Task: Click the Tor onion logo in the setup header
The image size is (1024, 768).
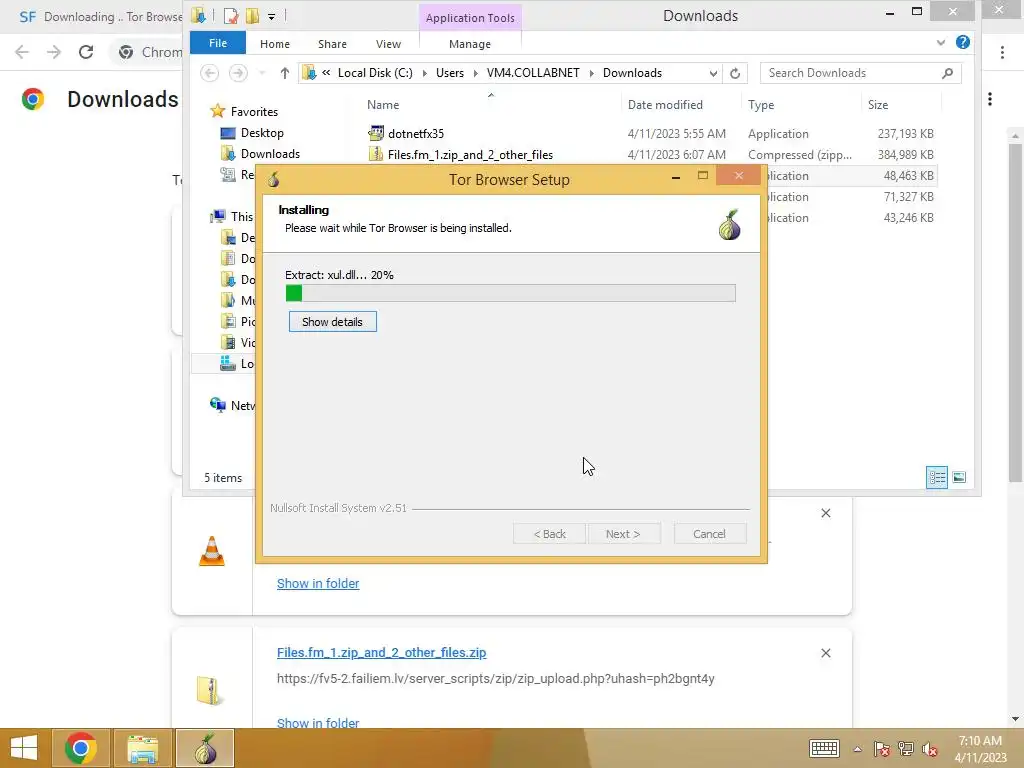Action: (729, 225)
